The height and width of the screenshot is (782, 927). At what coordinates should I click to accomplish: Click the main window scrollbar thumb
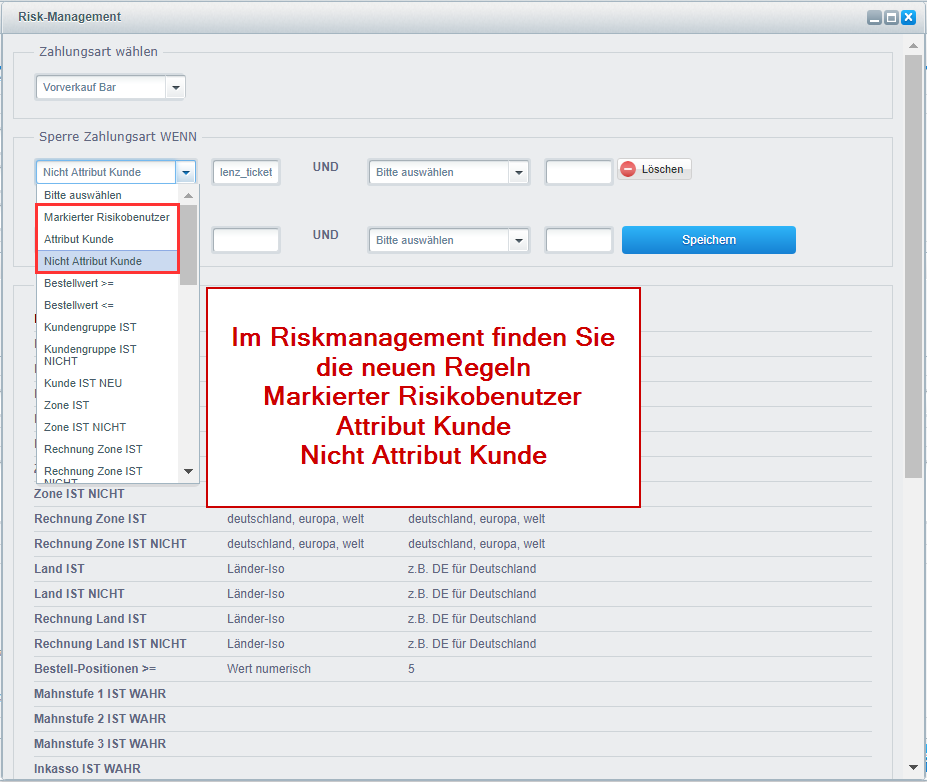(913, 267)
